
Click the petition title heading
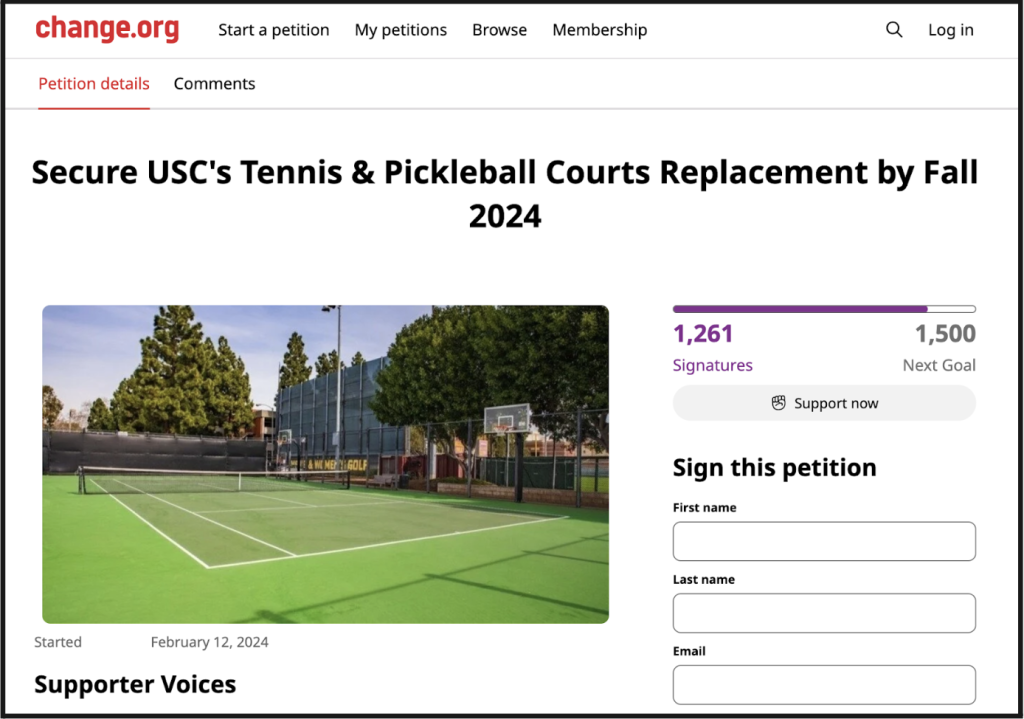[505, 194]
